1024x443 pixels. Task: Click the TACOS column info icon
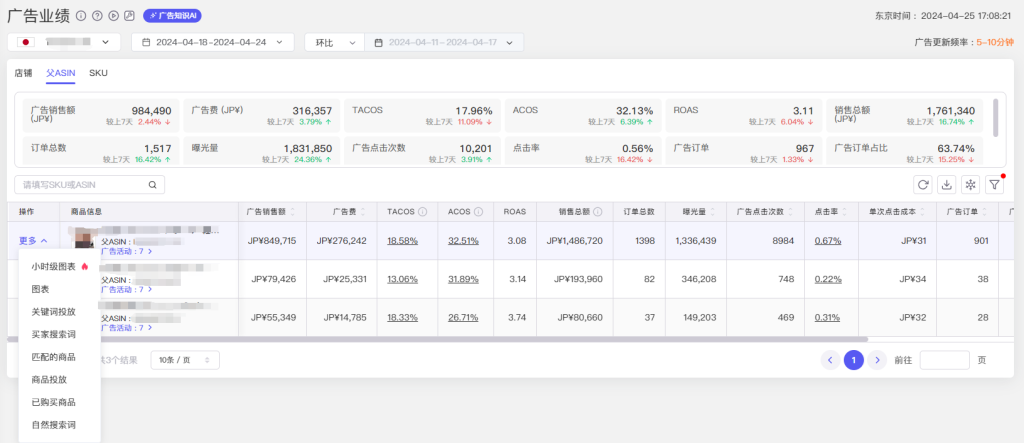pos(423,212)
